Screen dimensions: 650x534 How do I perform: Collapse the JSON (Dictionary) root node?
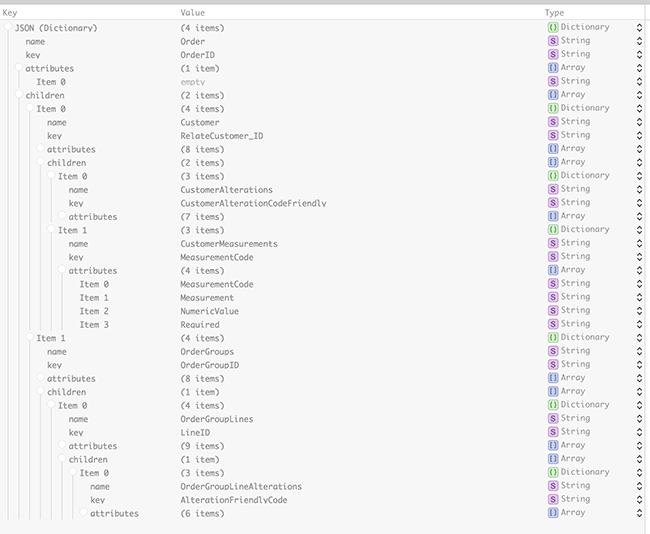[8, 27]
